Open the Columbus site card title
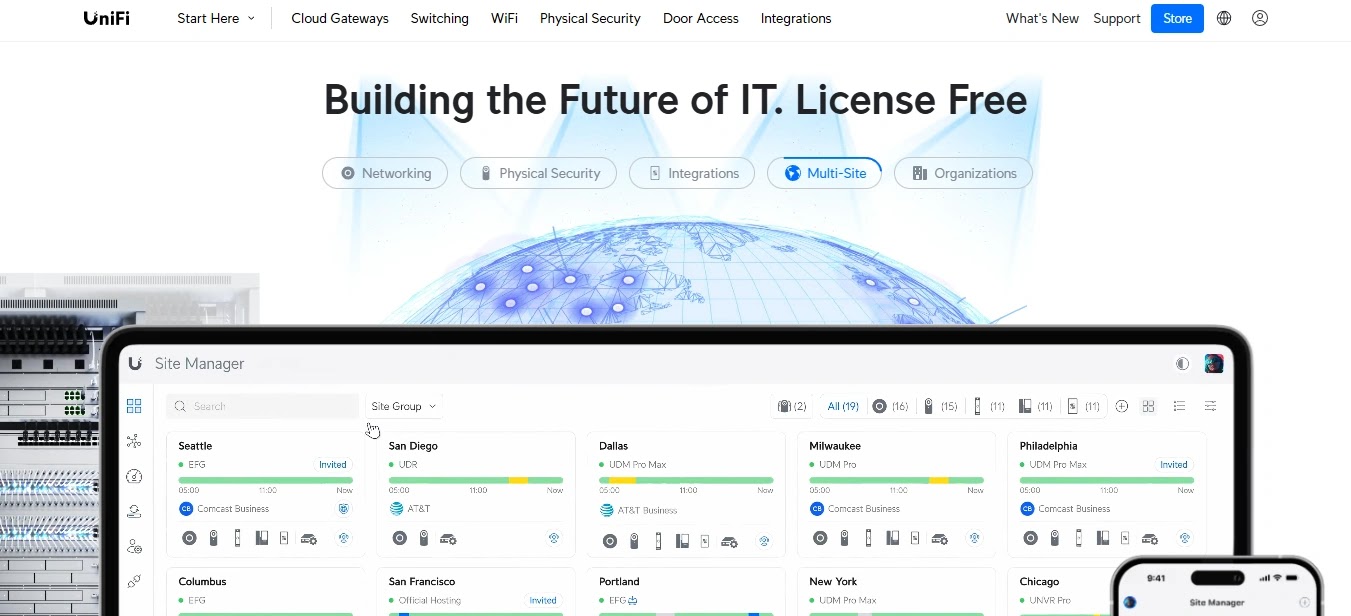Screen dimensions: 1351x616 202,582
